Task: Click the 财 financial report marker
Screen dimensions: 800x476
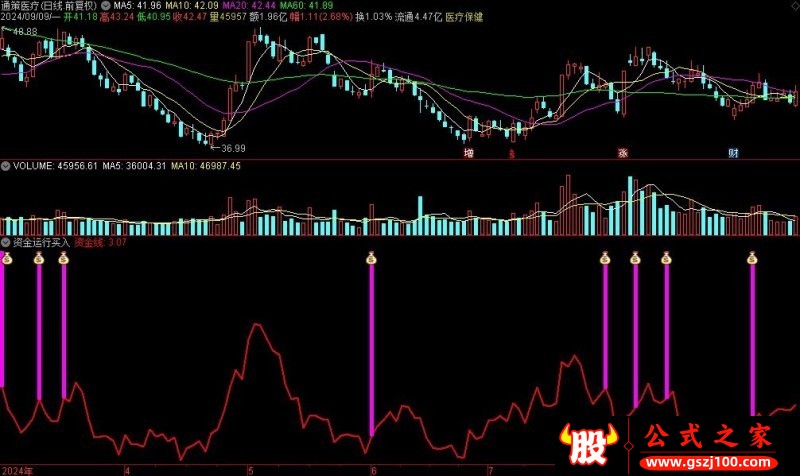Action: pyautogui.click(x=733, y=153)
